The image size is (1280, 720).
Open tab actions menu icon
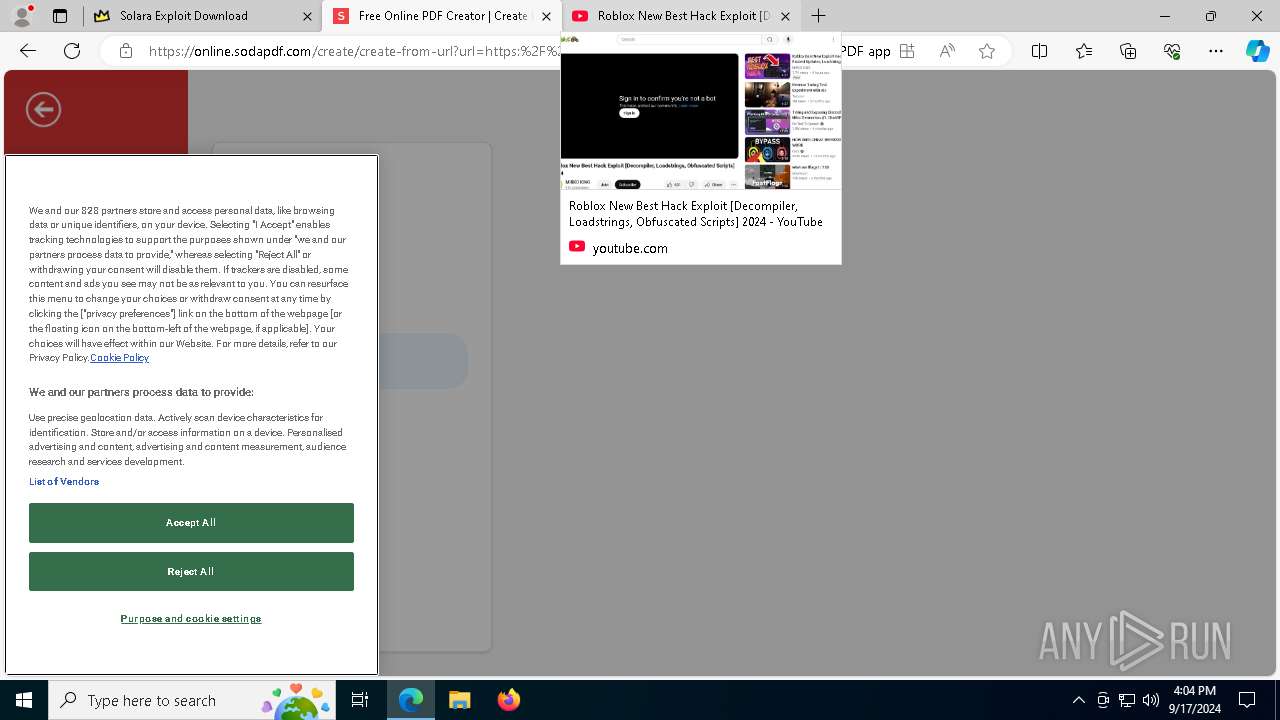tap(60, 16)
